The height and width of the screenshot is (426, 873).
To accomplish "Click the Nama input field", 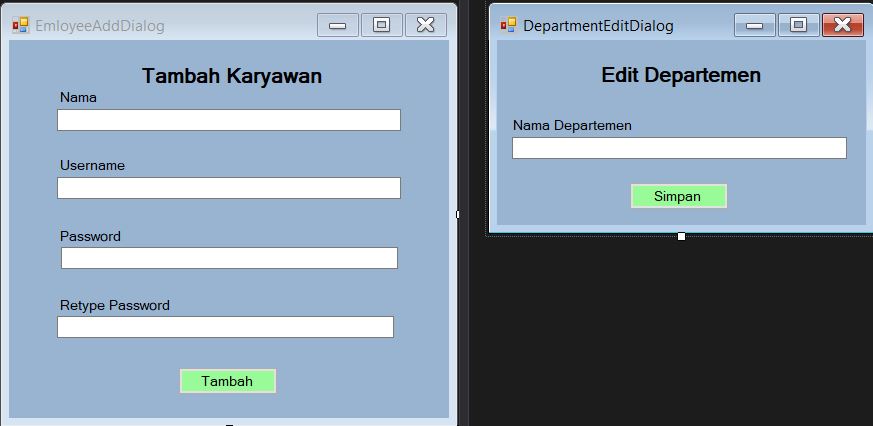I will [229, 120].
